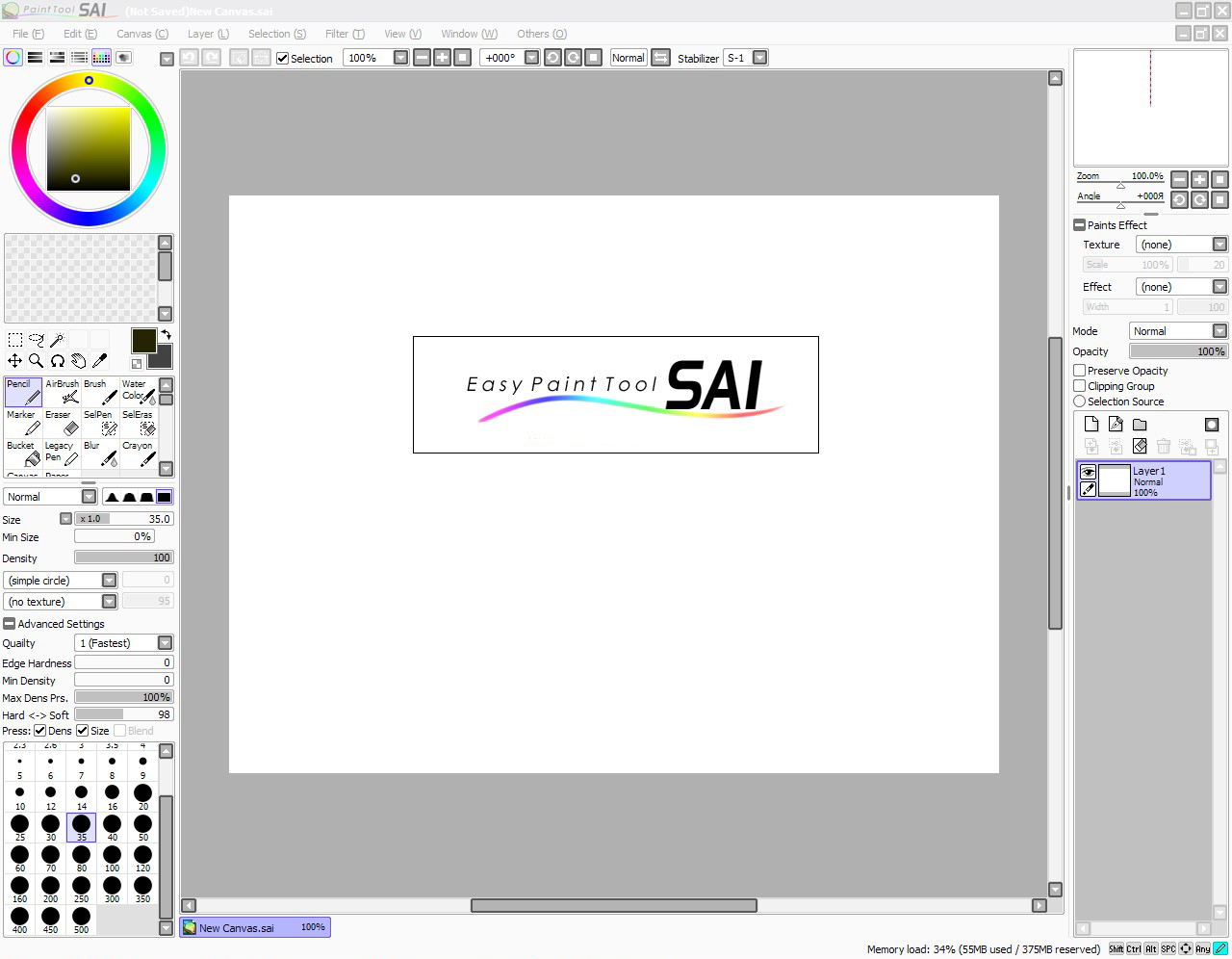Select the 100 brush size preset

[x=113, y=858]
